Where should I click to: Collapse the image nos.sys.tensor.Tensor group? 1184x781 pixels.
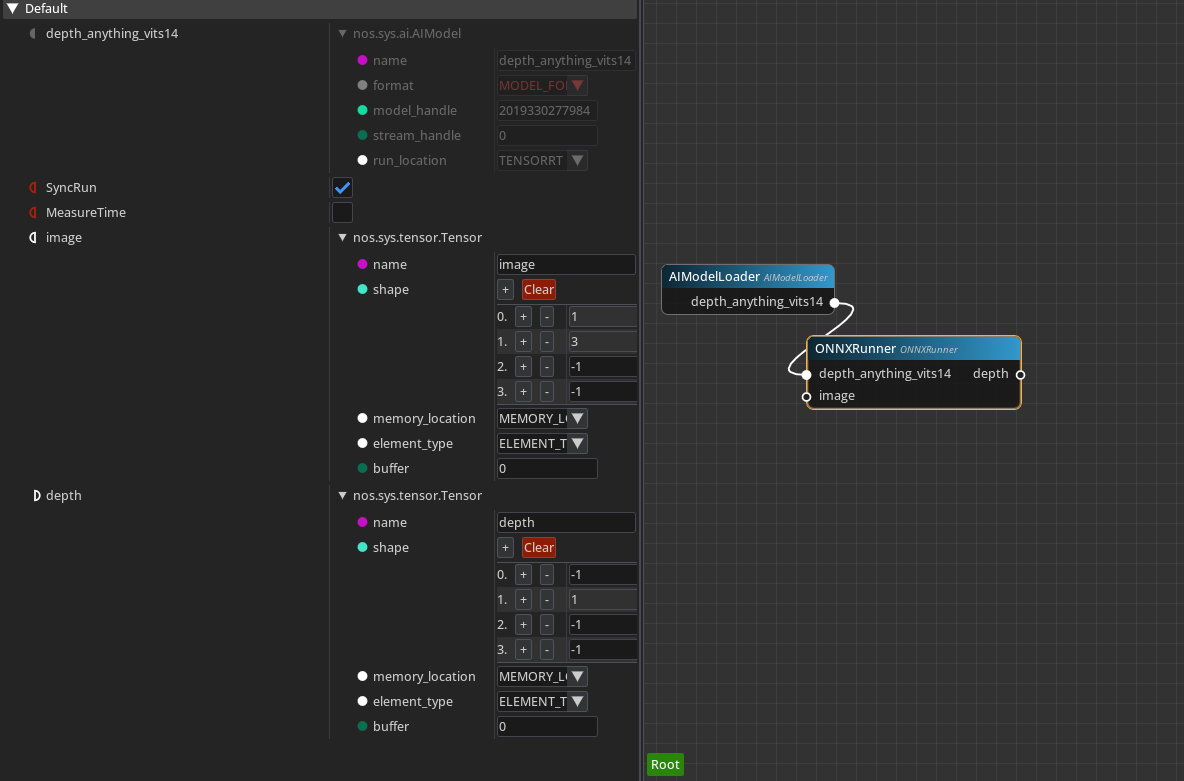342,237
